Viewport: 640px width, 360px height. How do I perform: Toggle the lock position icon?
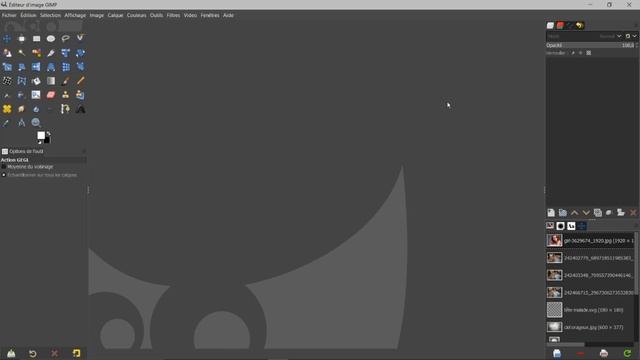(580, 53)
